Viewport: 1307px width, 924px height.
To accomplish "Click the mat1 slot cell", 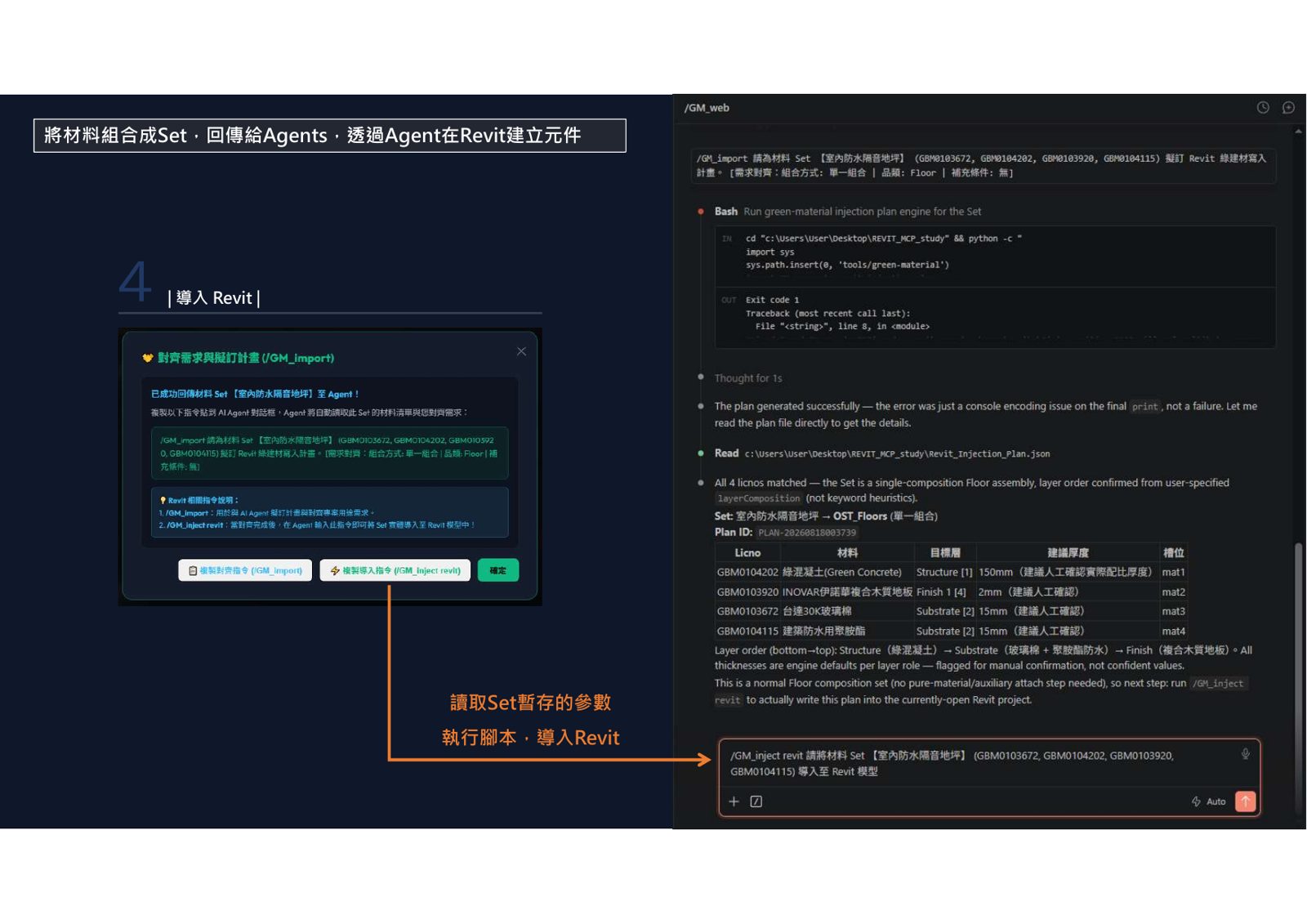I will point(1173,572).
